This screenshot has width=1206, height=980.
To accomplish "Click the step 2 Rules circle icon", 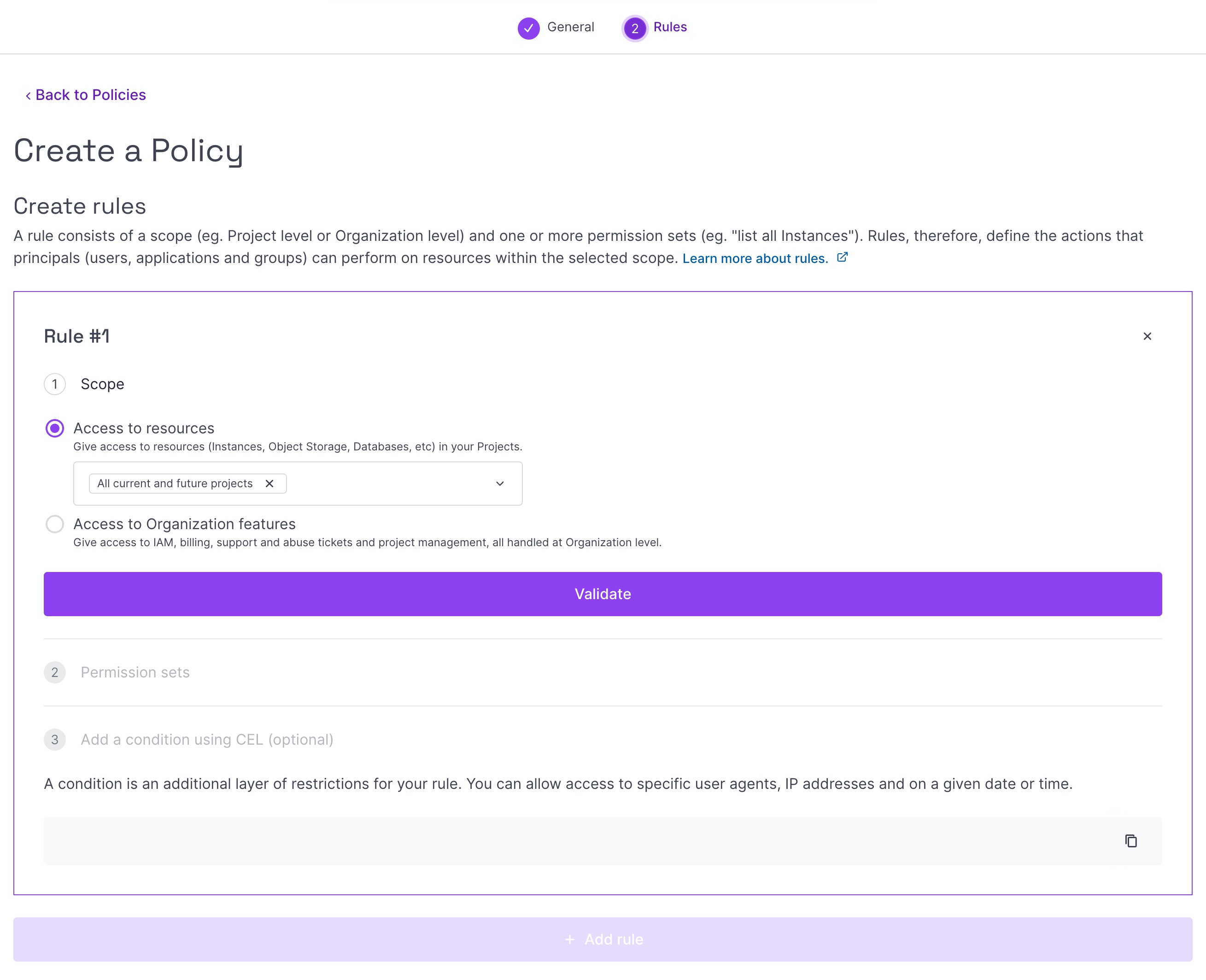I will [x=635, y=28].
